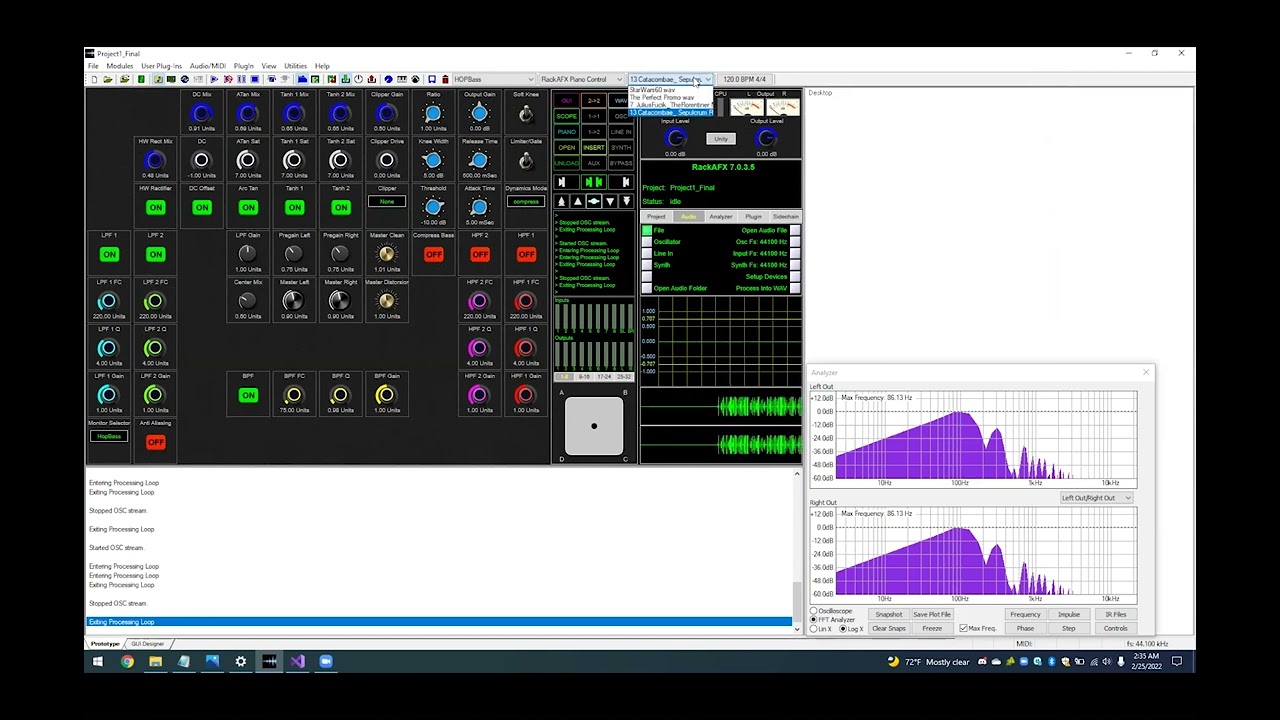This screenshot has height=720, width=1280.
Task: Tick the Oscillator audio source checkbox
Action: (x=647, y=242)
